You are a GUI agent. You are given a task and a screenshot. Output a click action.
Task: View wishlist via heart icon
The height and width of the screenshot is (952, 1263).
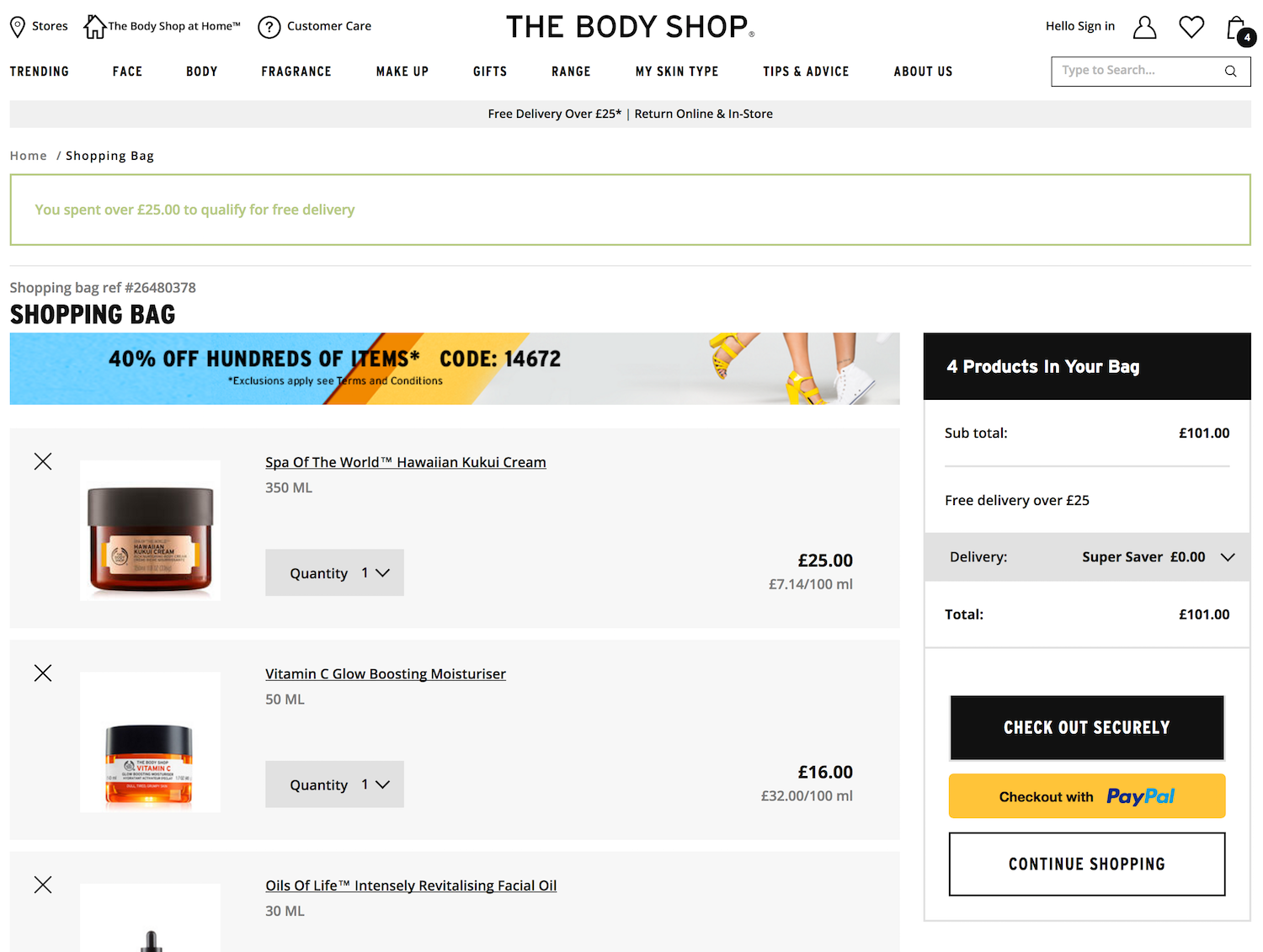click(x=1191, y=27)
